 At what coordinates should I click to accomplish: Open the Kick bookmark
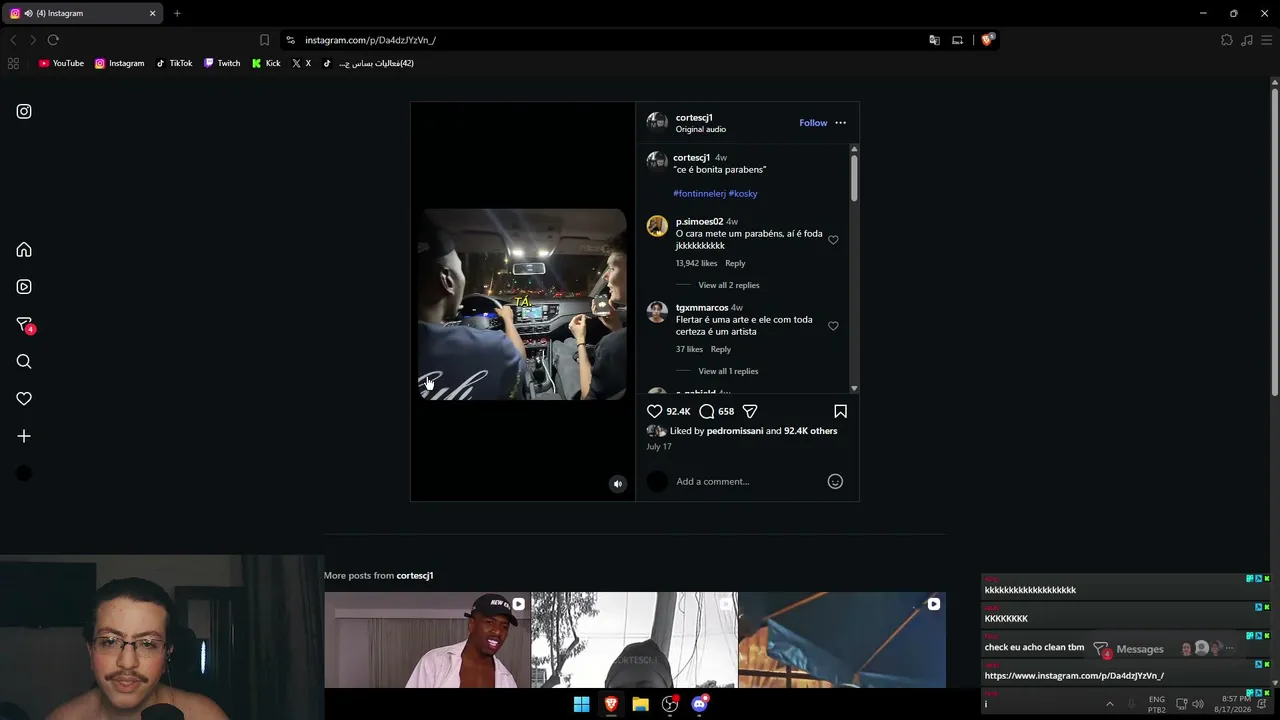(266, 63)
